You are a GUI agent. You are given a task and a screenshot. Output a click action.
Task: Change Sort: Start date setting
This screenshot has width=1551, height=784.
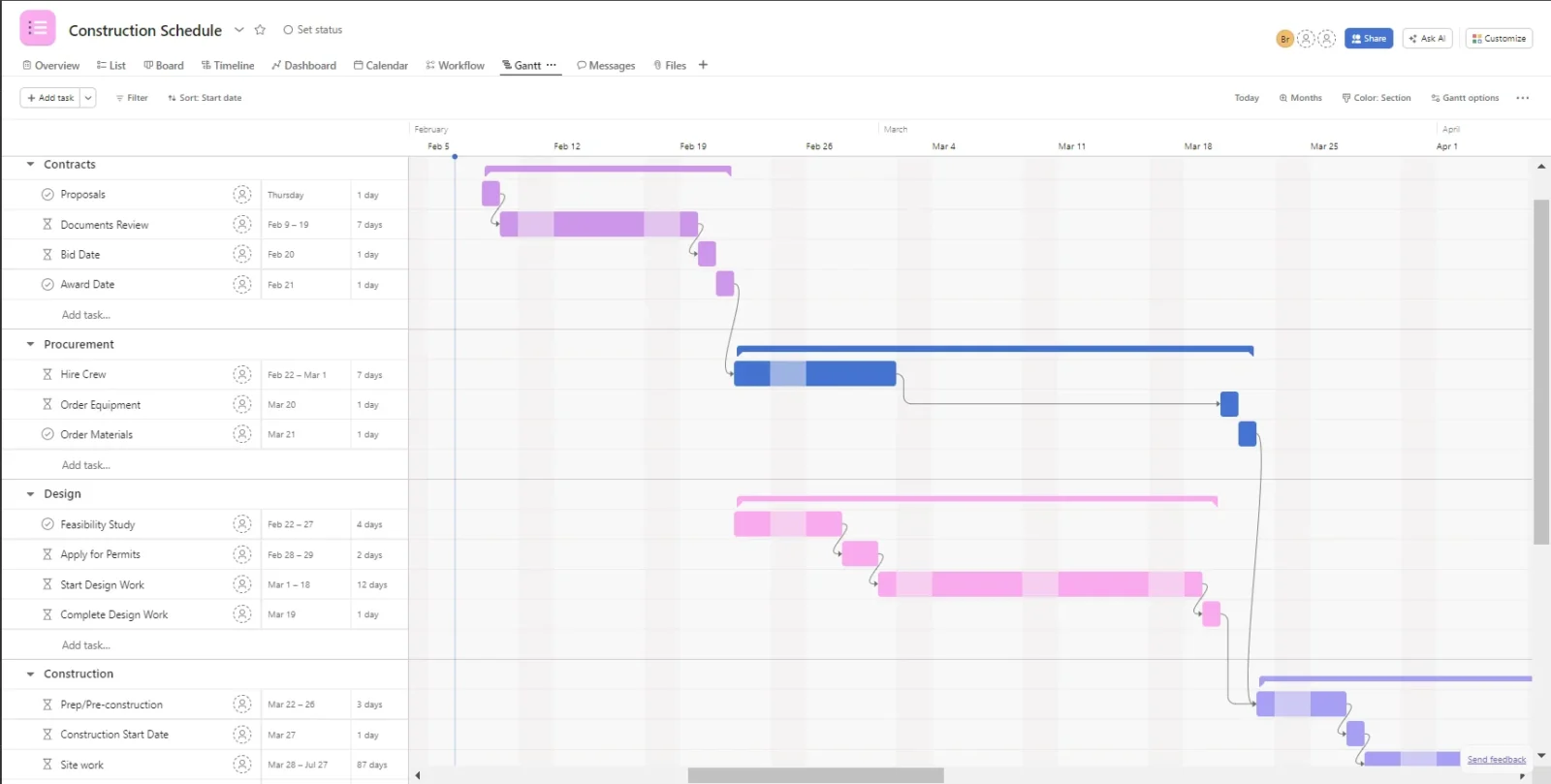click(x=205, y=98)
